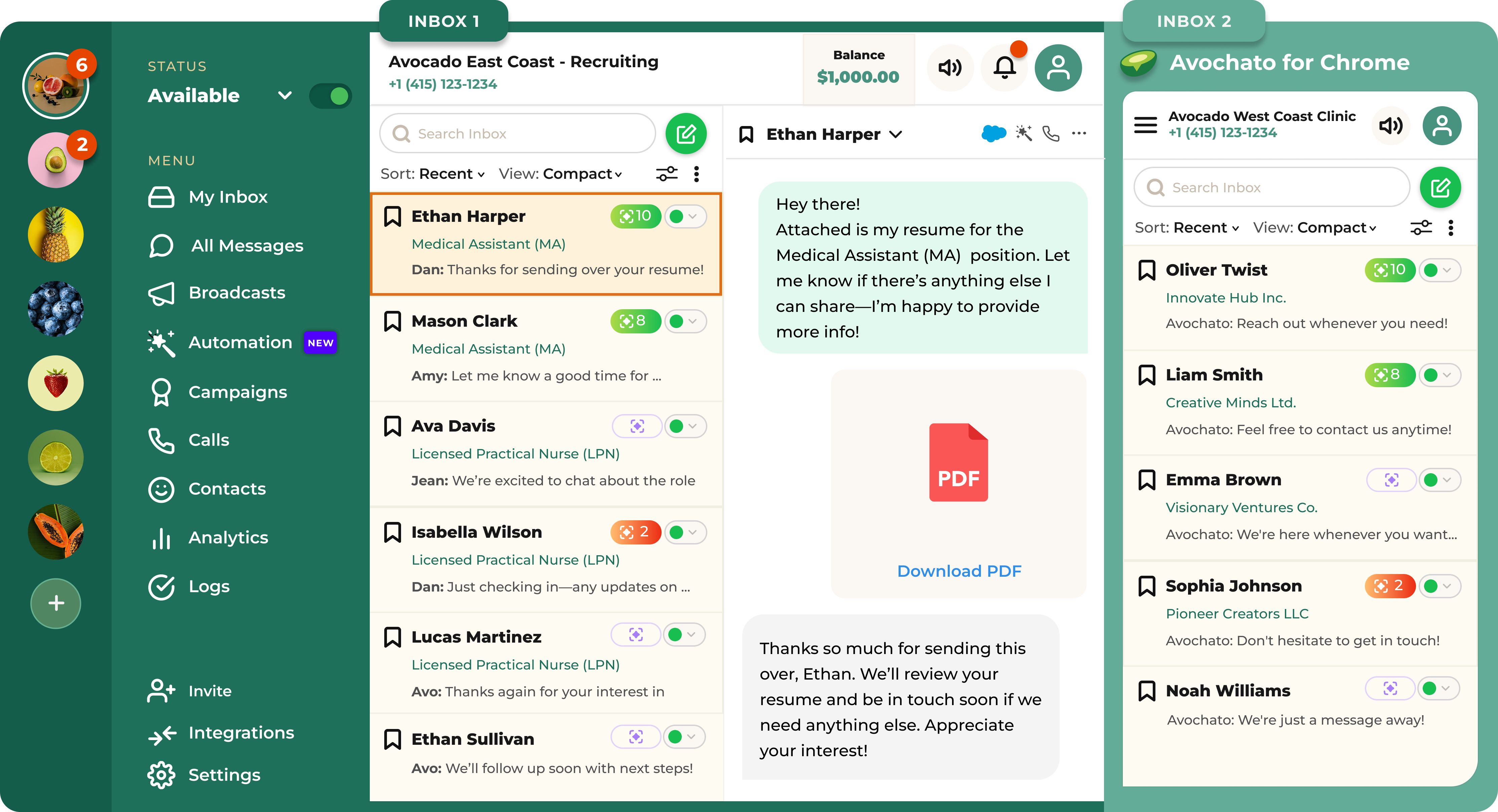Call Ethan Harper with the phone icon

click(1051, 134)
